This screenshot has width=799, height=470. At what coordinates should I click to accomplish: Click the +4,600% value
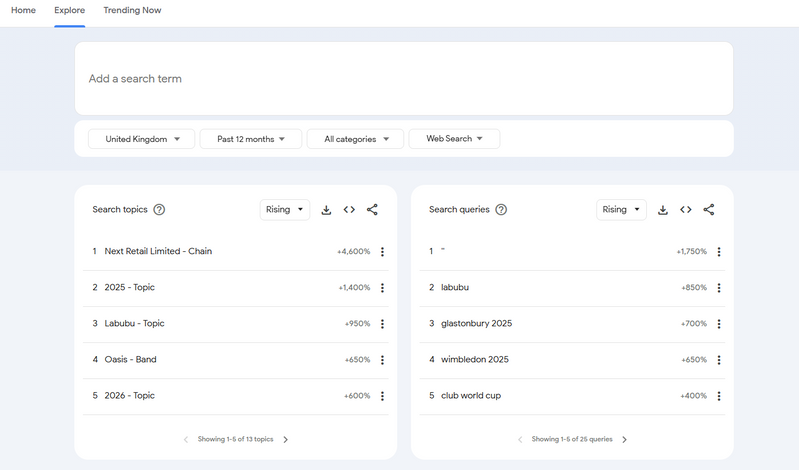pyautogui.click(x=354, y=252)
